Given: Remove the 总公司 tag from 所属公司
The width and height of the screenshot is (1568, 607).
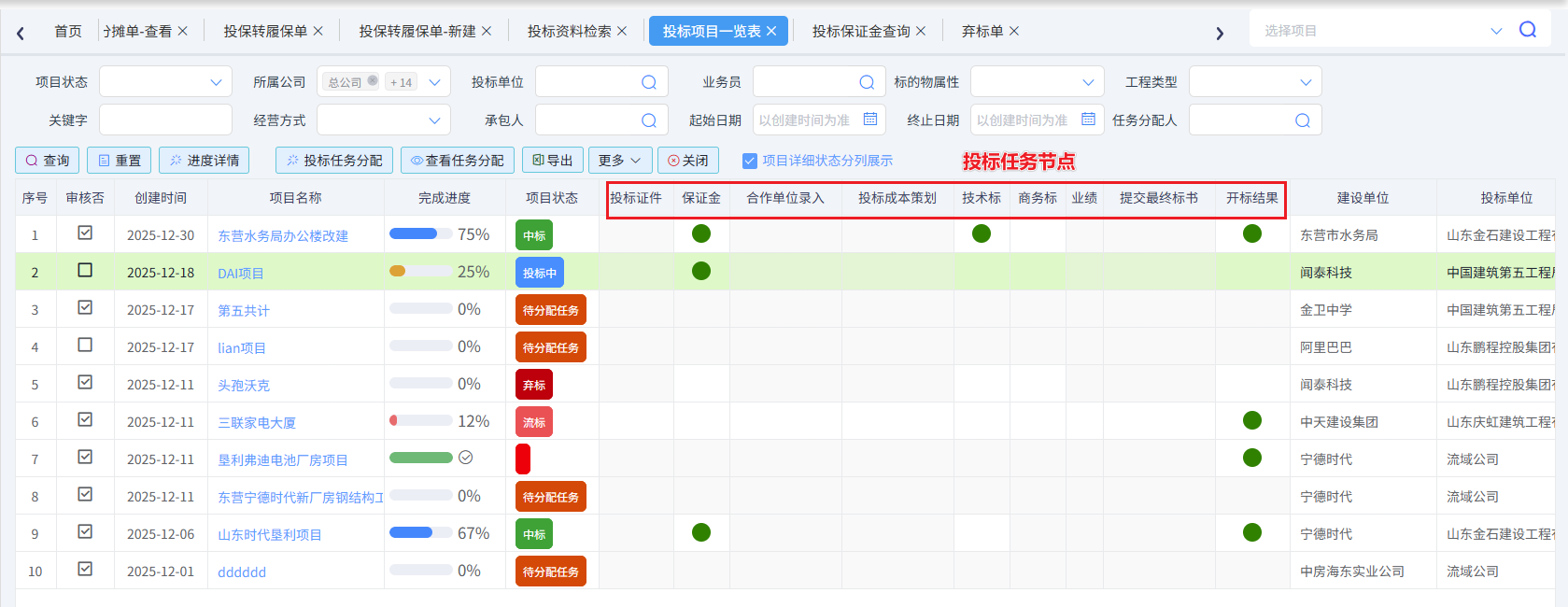Looking at the screenshot, I should (373, 81).
